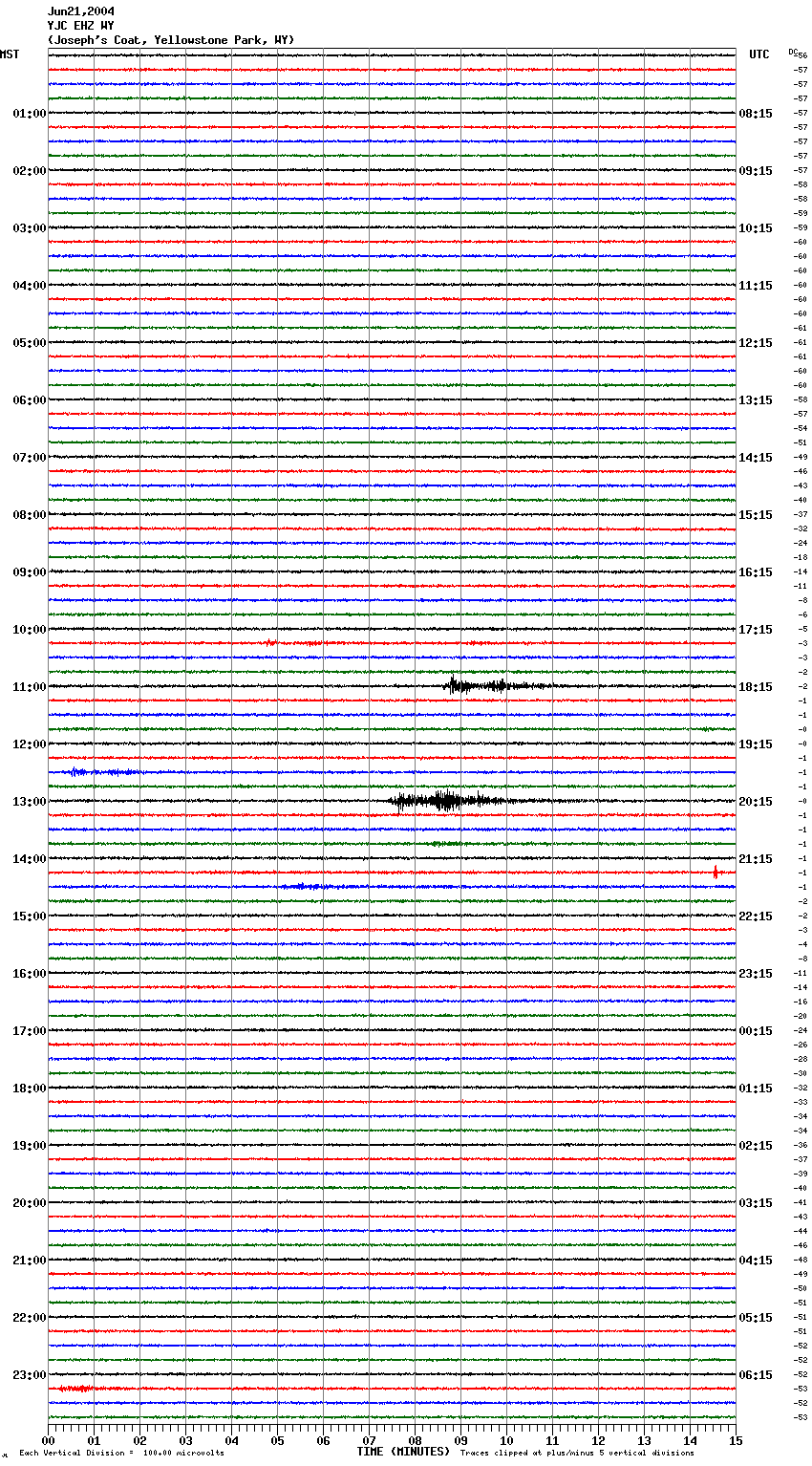
Task: Click the 06:15 UTC time label
Action: [756, 1375]
